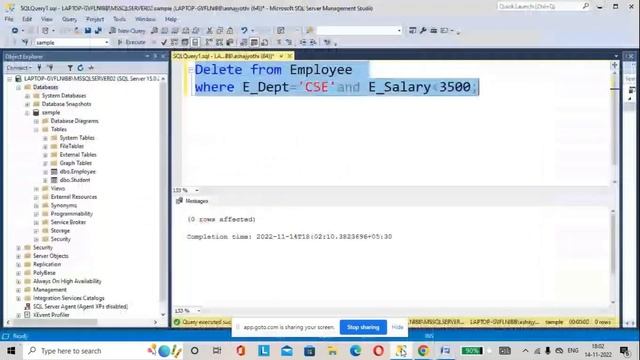Click the New Query button

point(128,31)
